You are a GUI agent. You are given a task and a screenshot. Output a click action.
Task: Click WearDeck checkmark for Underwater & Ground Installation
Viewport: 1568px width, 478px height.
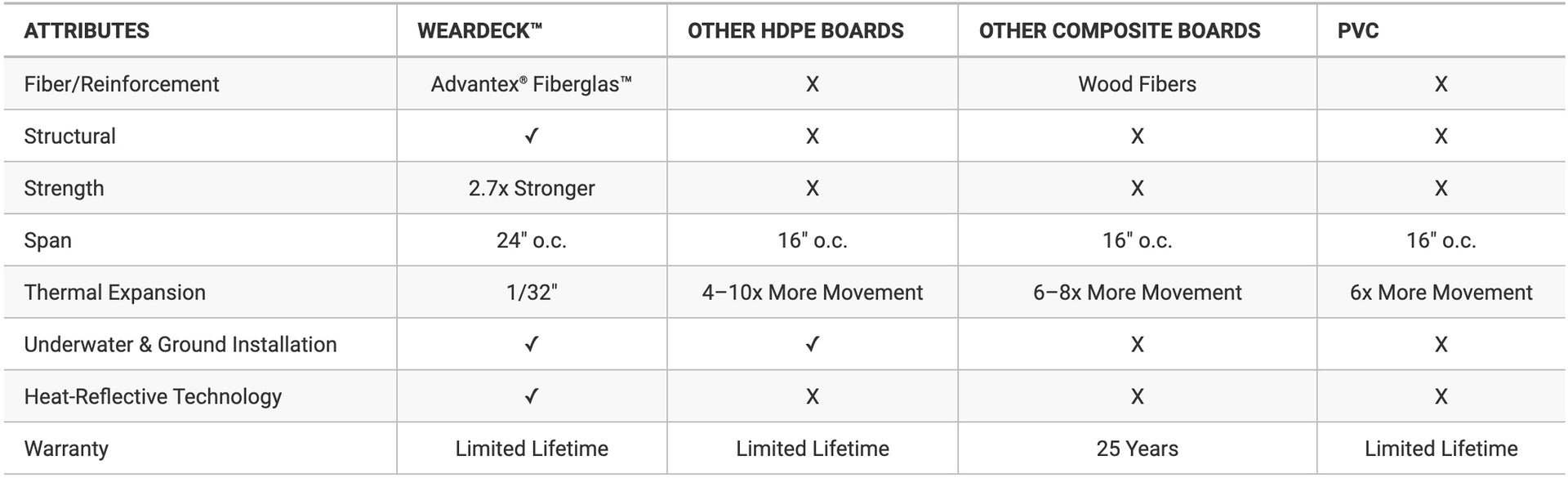(532, 345)
